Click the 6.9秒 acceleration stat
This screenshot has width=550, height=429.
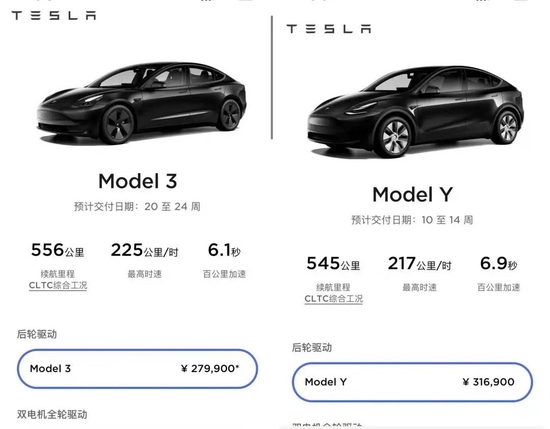click(x=498, y=264)
